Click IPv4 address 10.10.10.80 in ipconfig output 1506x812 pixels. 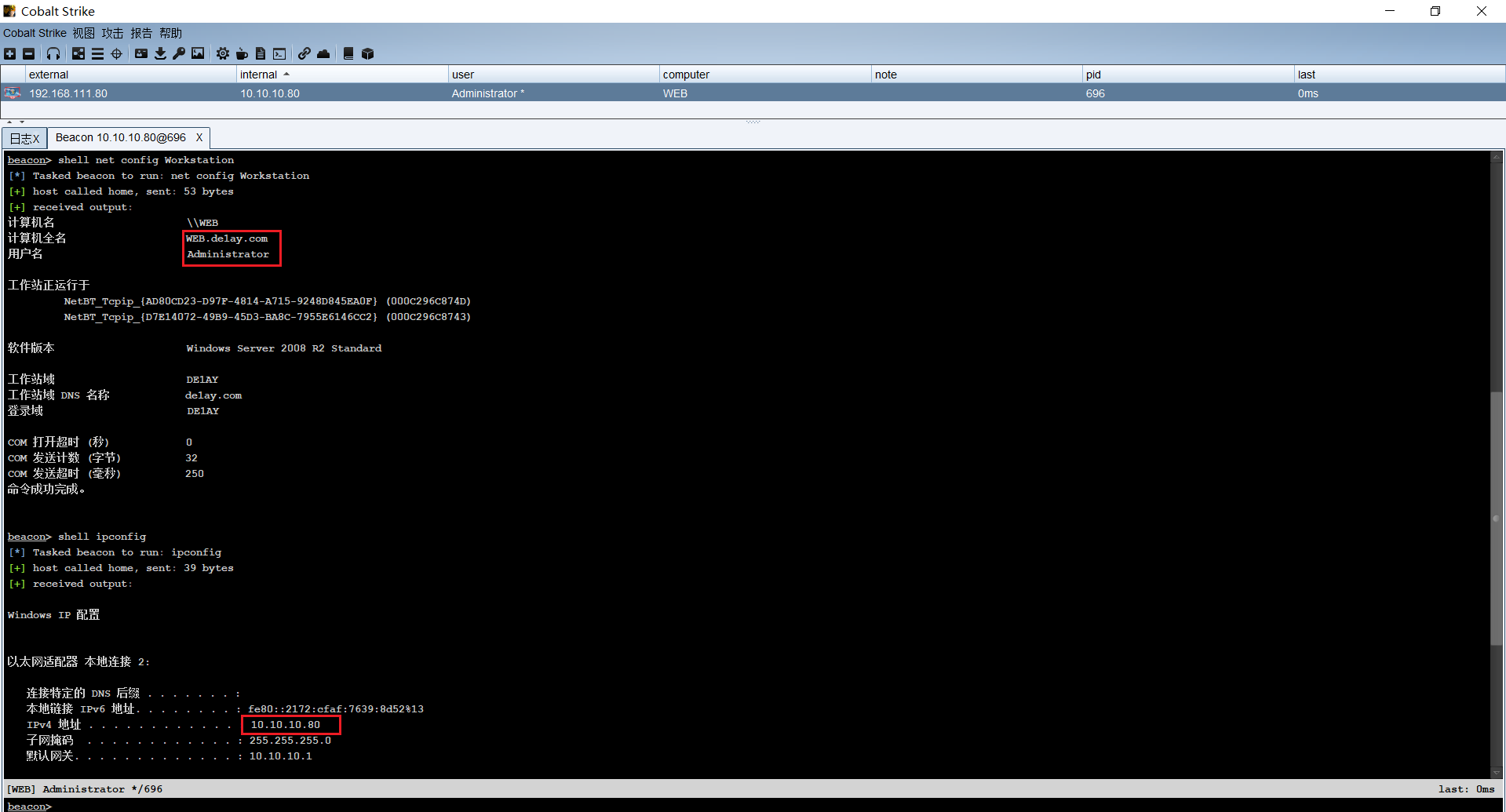286,725
